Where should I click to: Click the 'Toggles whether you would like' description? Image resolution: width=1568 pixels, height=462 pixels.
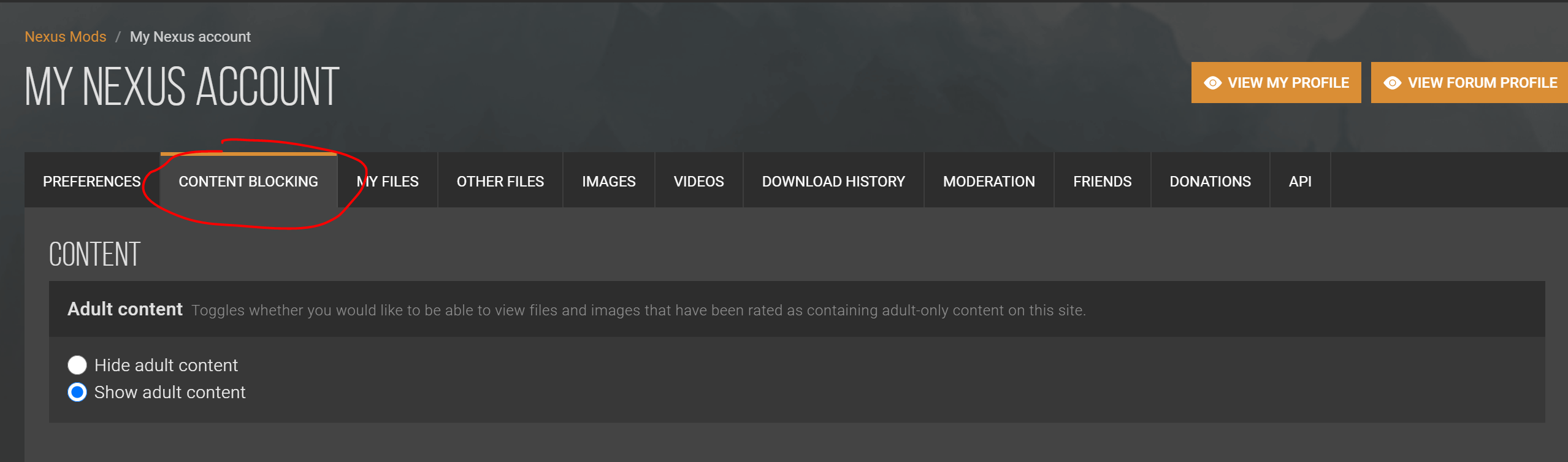click(x=638, y=310)
